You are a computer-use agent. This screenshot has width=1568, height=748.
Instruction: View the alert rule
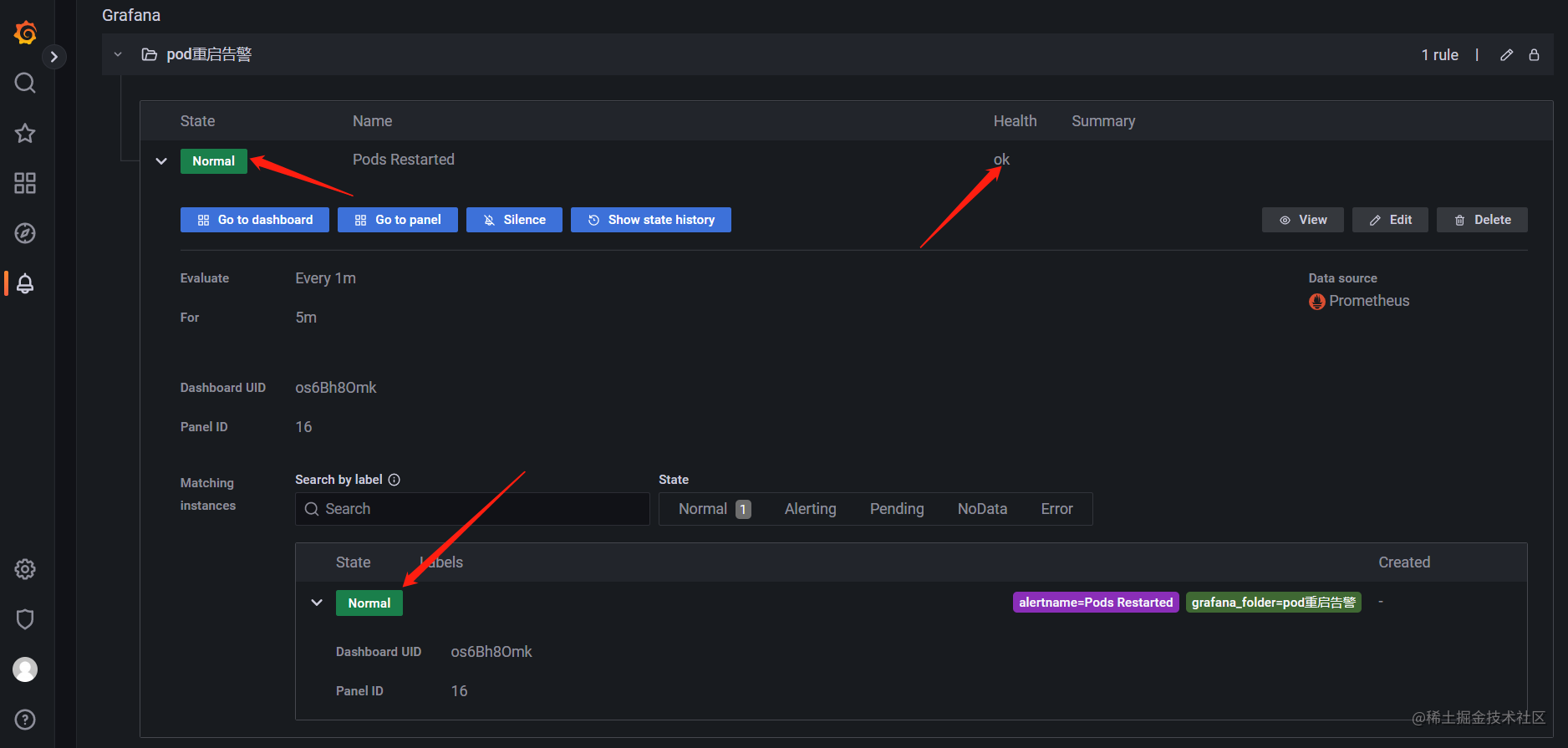[x=1303, y=220]
